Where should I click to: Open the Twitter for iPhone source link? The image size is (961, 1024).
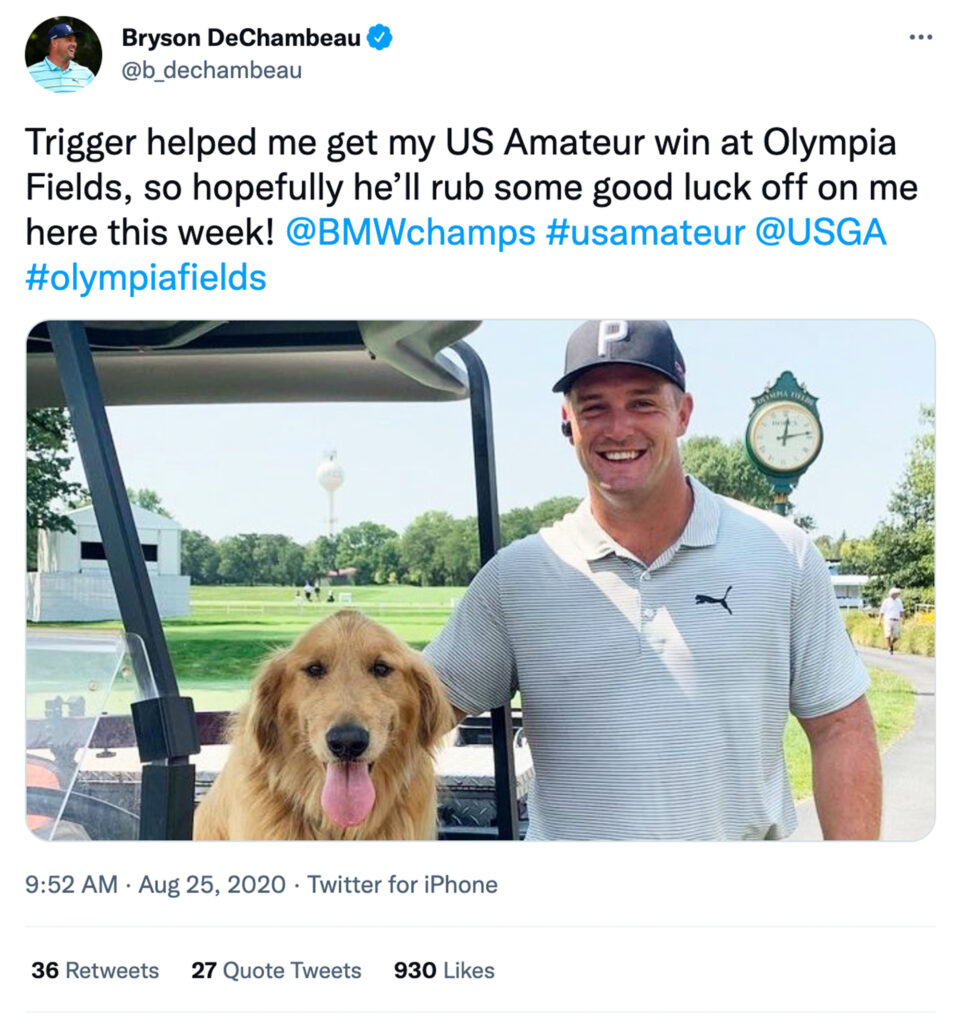click(x=402, y=885)
